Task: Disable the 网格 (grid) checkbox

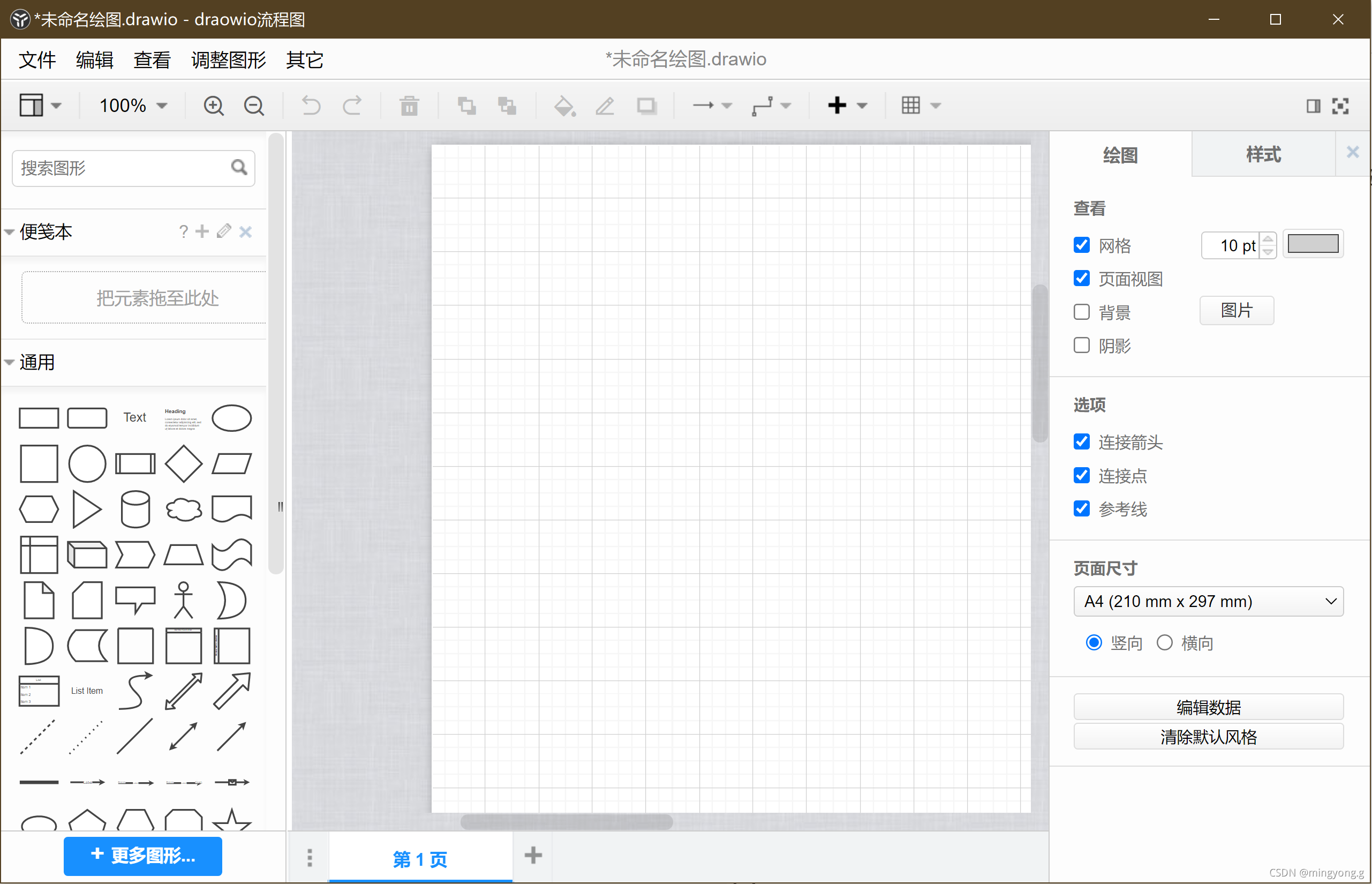Action: coord(1081,244)
